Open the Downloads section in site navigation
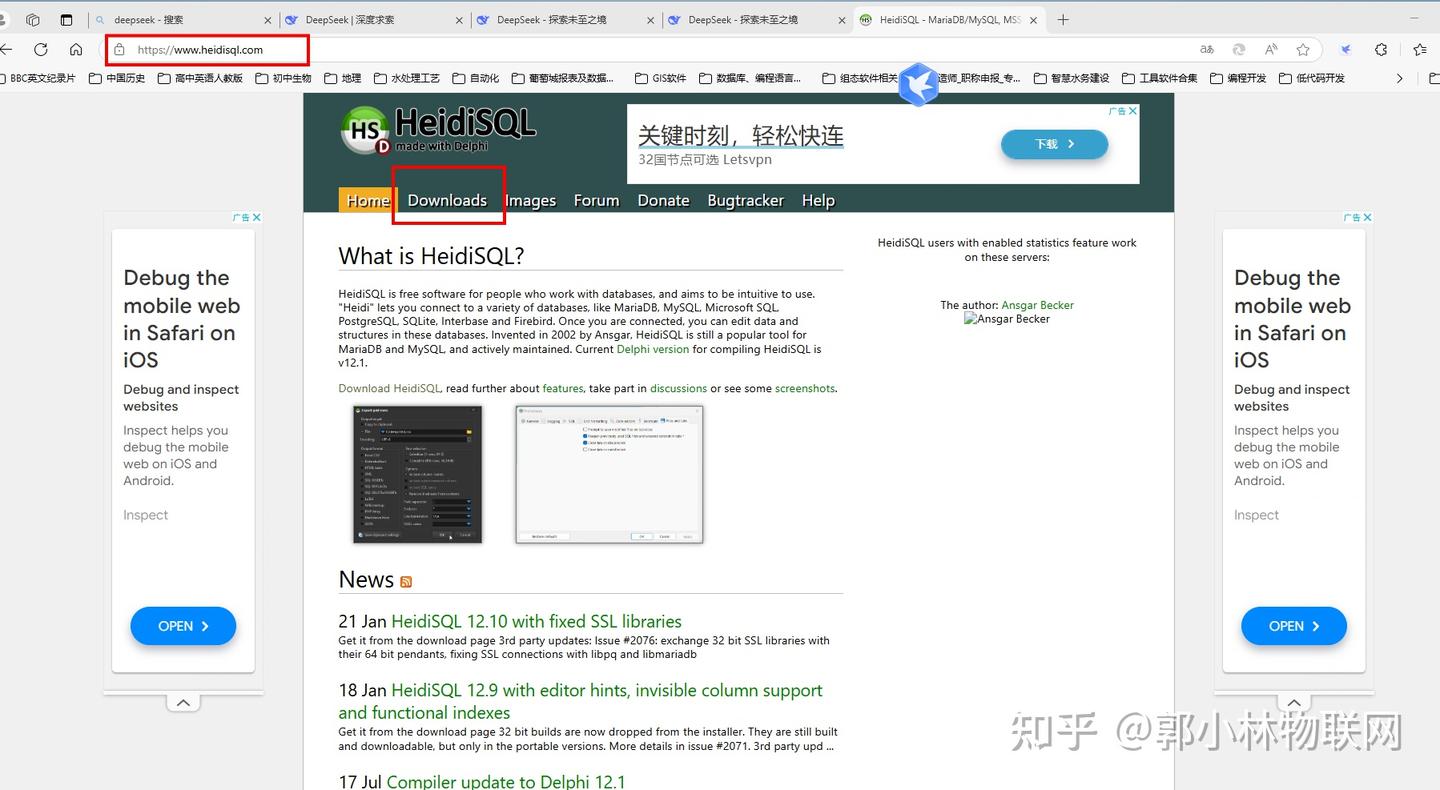This screenshot has width=1440, height=790. 447,200
